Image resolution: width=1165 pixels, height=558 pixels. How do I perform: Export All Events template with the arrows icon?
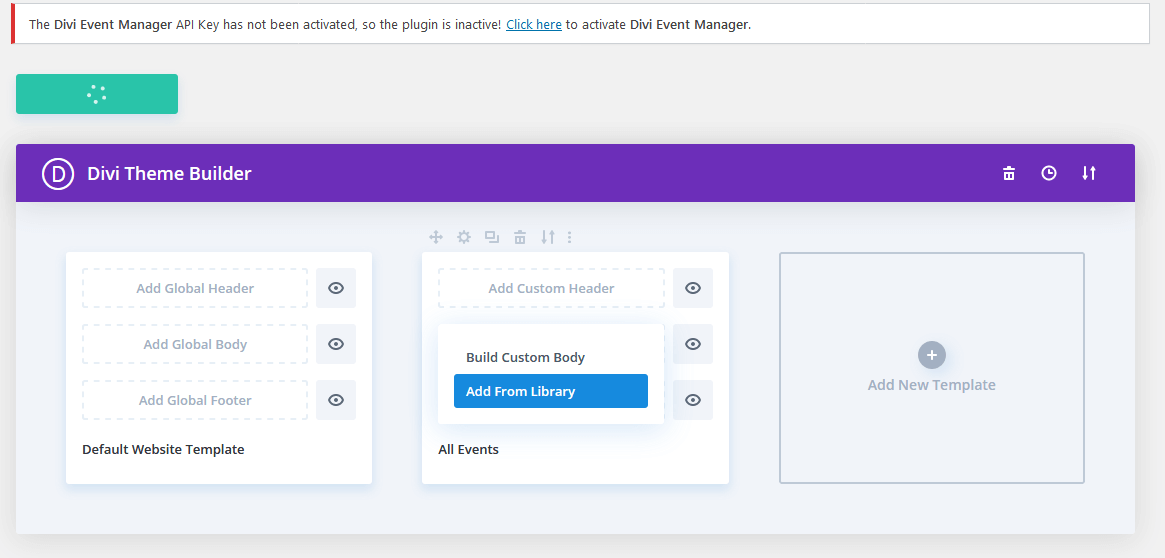[548, 238]
